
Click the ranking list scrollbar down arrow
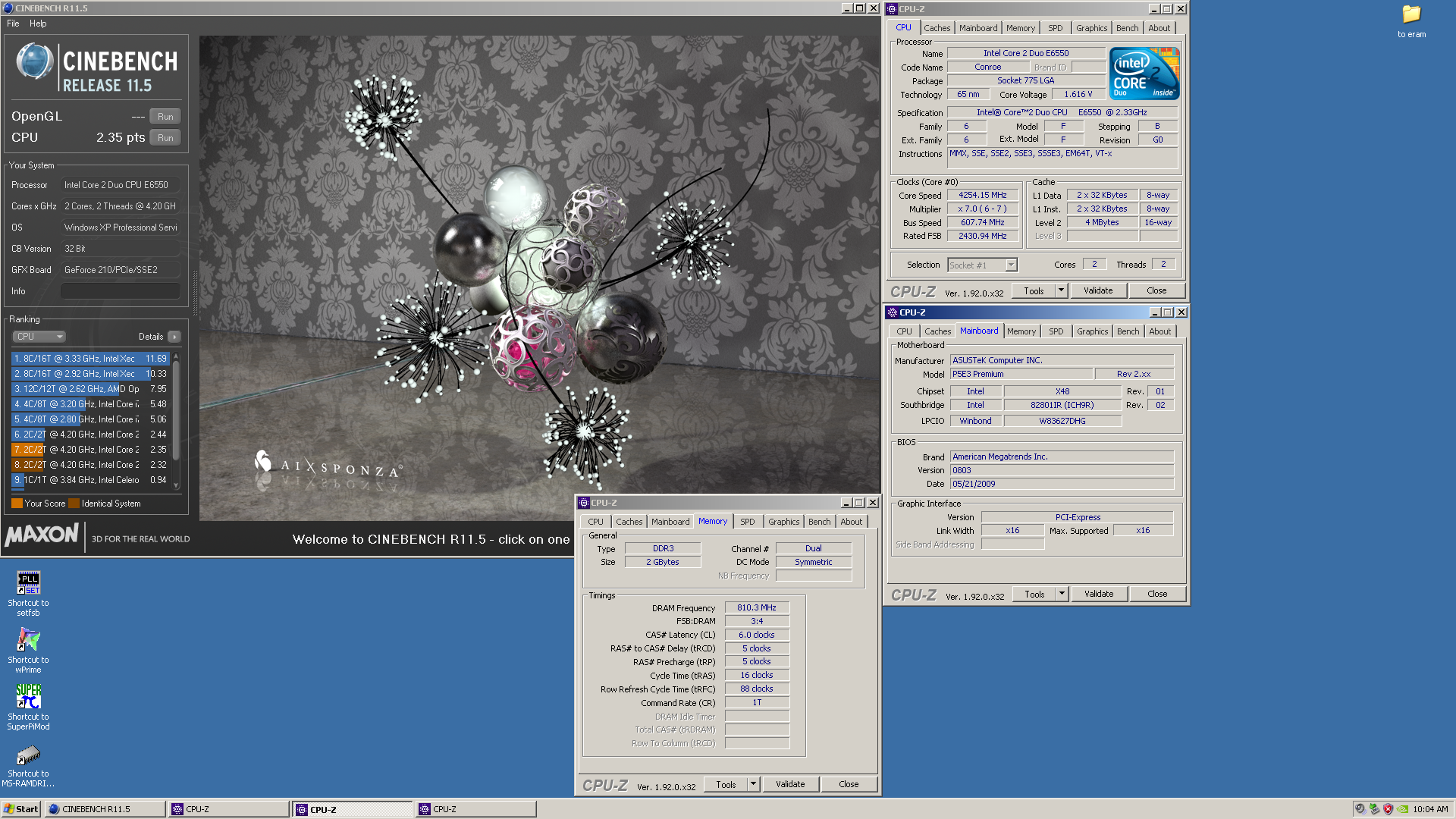(176, 485)
